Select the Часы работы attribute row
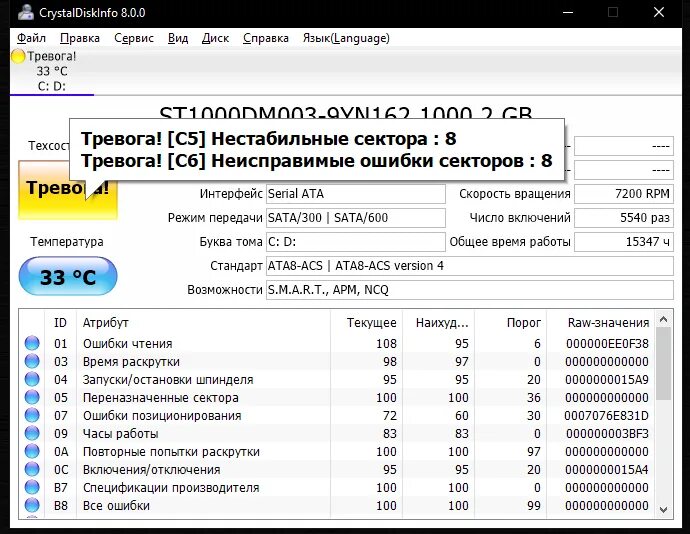The image size is (690, 534). pyautogui.click(x=337, y=434)
